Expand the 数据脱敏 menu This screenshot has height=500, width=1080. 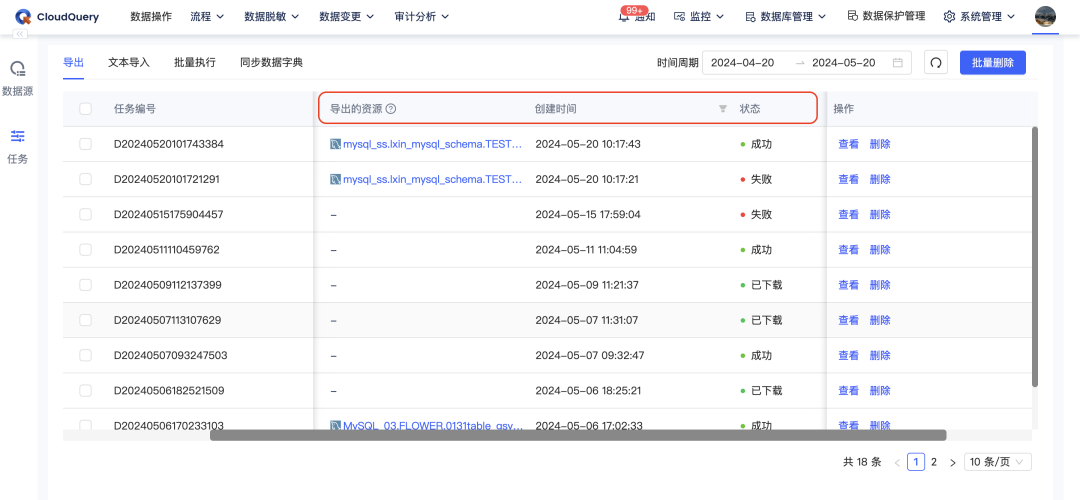point(271,17)
